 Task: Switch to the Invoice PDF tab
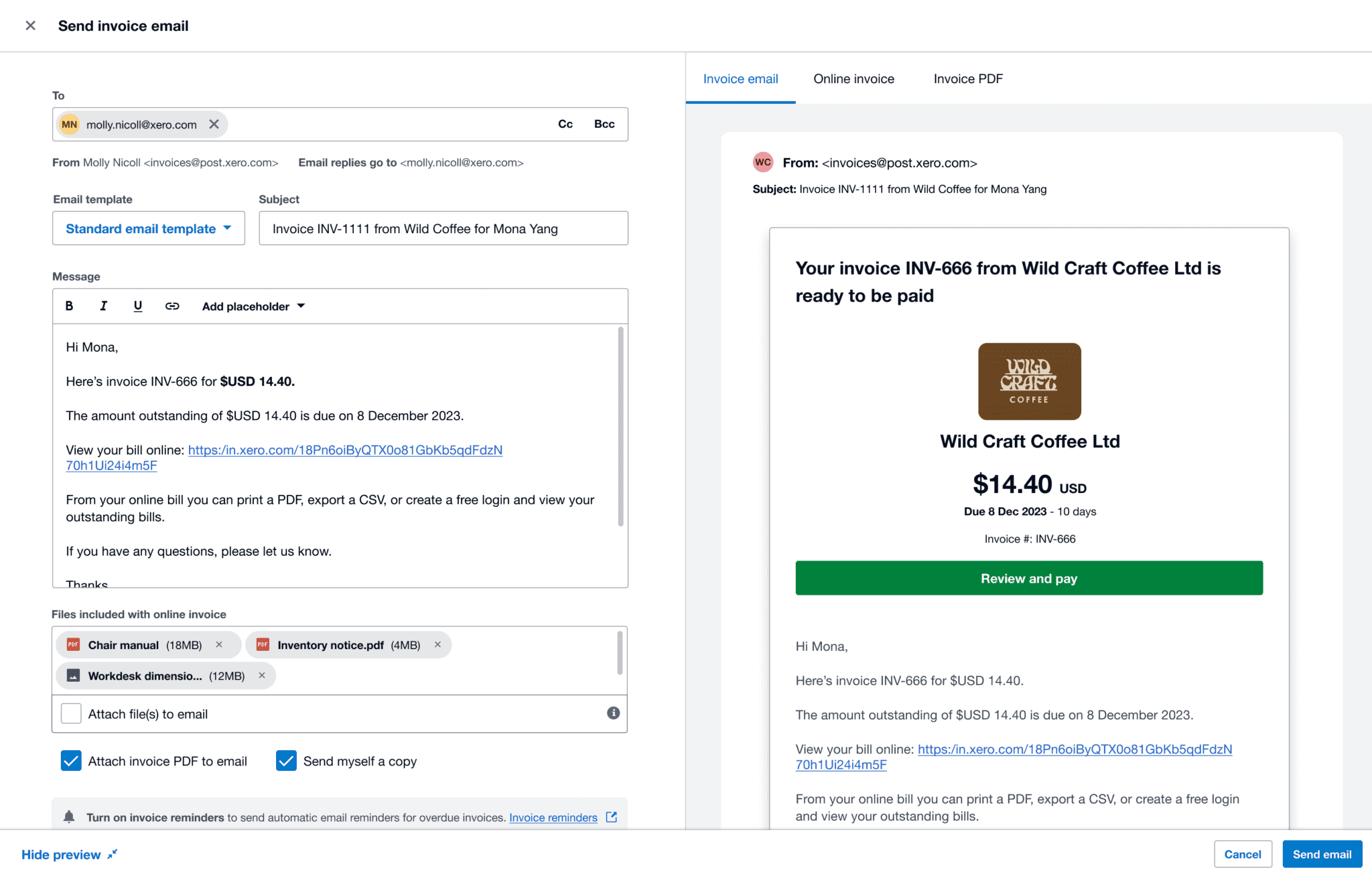(967, 78)
